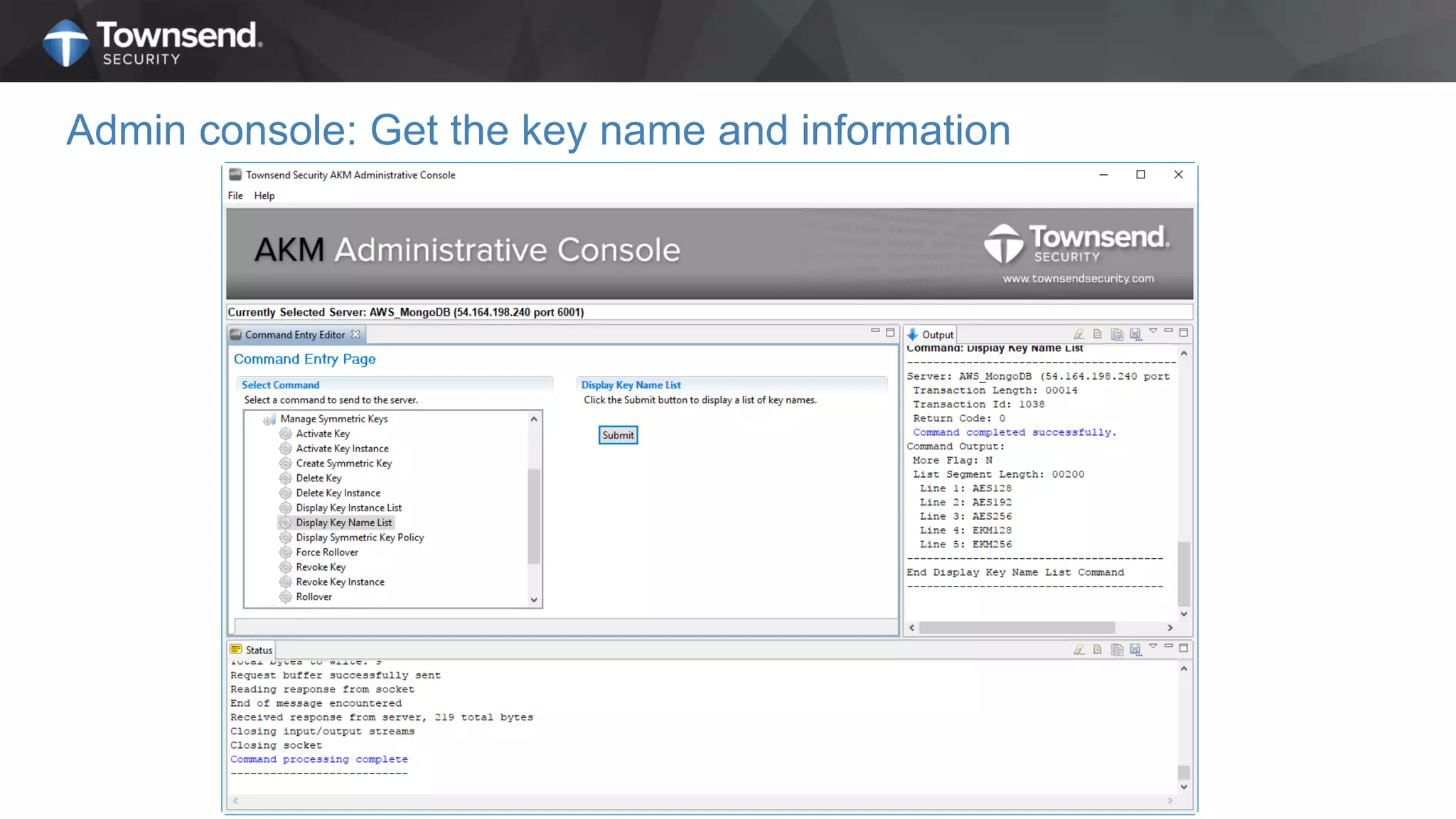The image size is (1456, 819).
Task: Click 'Command completed successfully.' text in Output
Action: pyautogui.click(x=1015, y=432)
